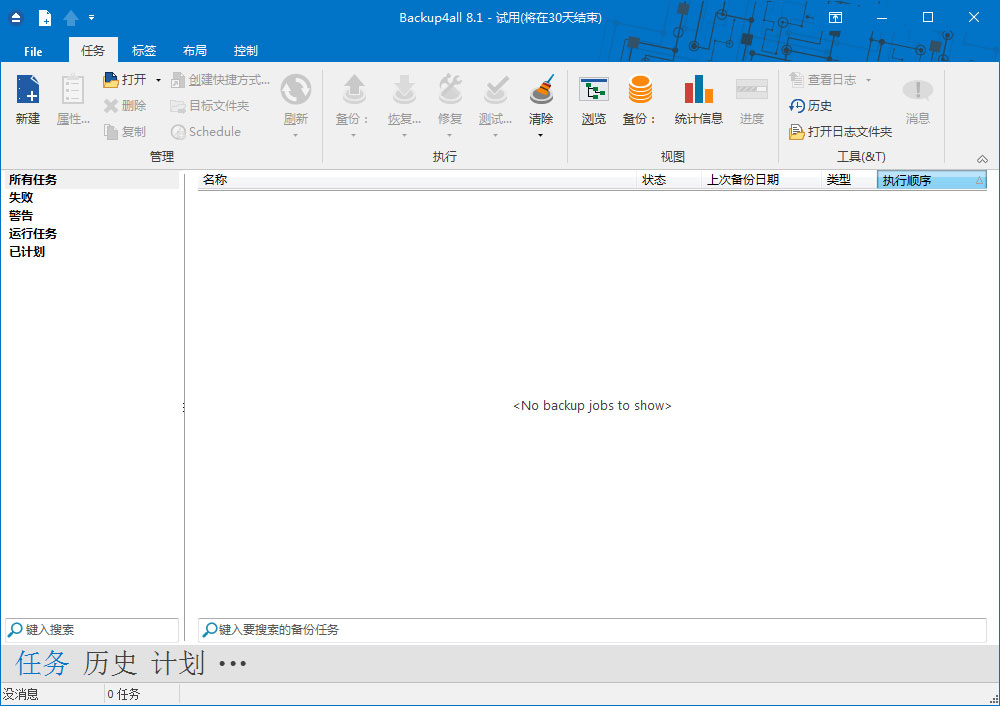Run the Cleanup (清除) tool
Screen dimensions: 1000x706
541,100
